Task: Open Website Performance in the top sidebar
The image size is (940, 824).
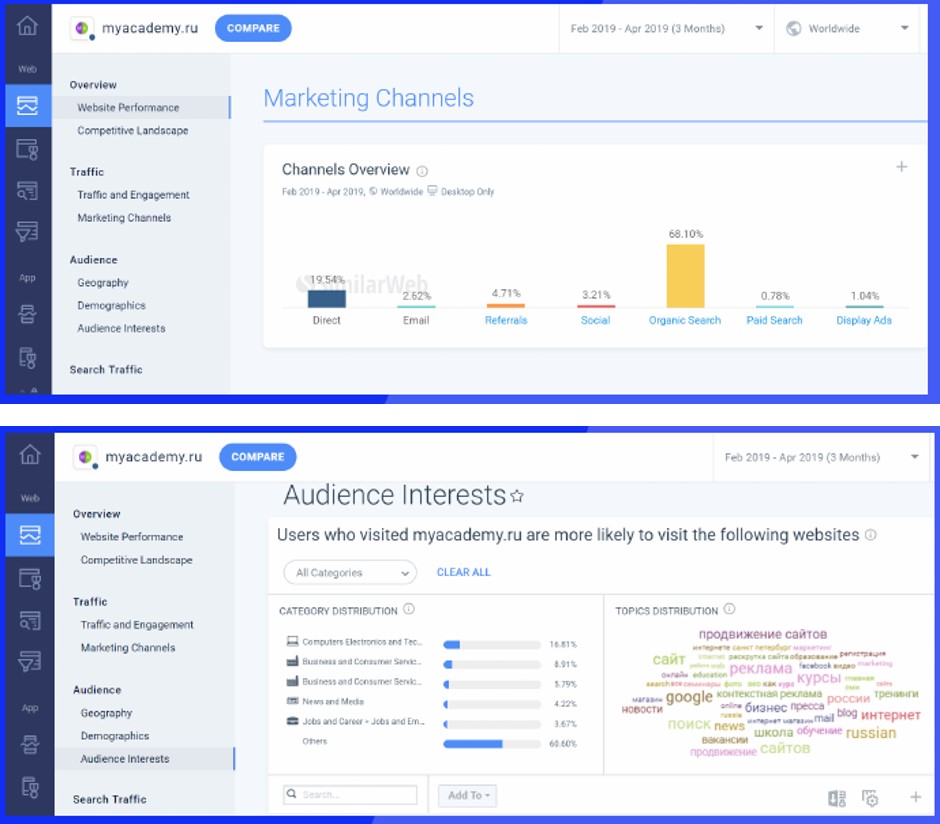Action: click(128, 108)
